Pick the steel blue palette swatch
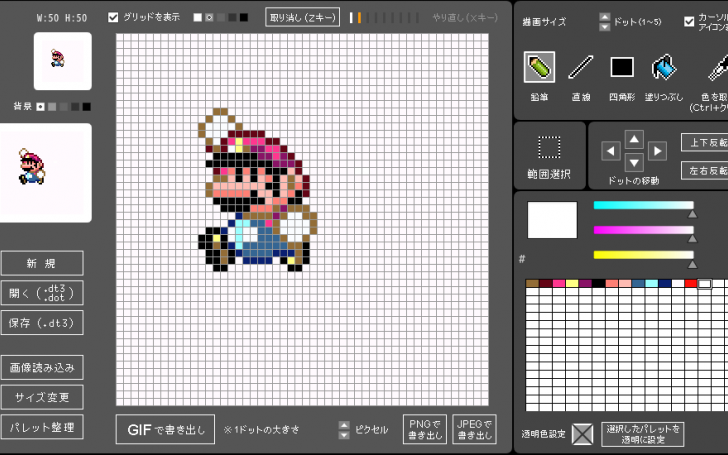This screenshot has width=728, height=455. [638, 283]
